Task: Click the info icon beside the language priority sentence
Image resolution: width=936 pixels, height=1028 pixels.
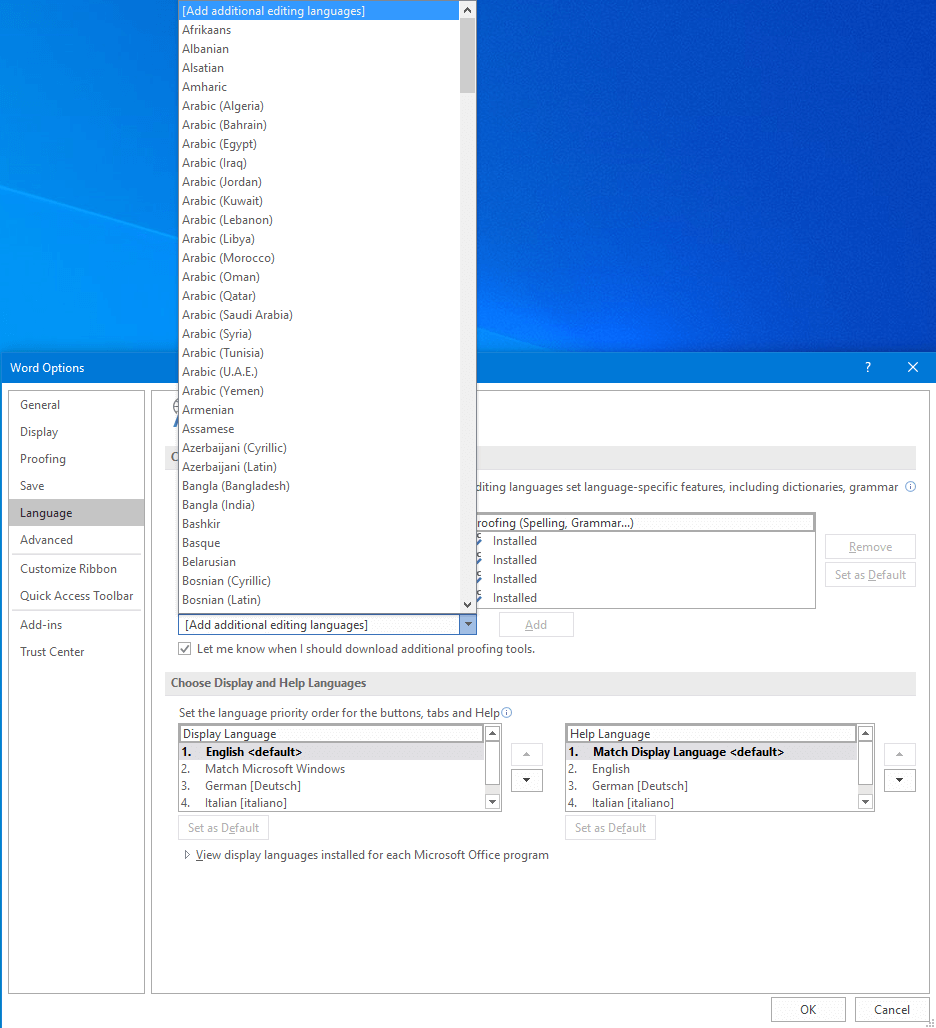Action: (x=507, y=711)
